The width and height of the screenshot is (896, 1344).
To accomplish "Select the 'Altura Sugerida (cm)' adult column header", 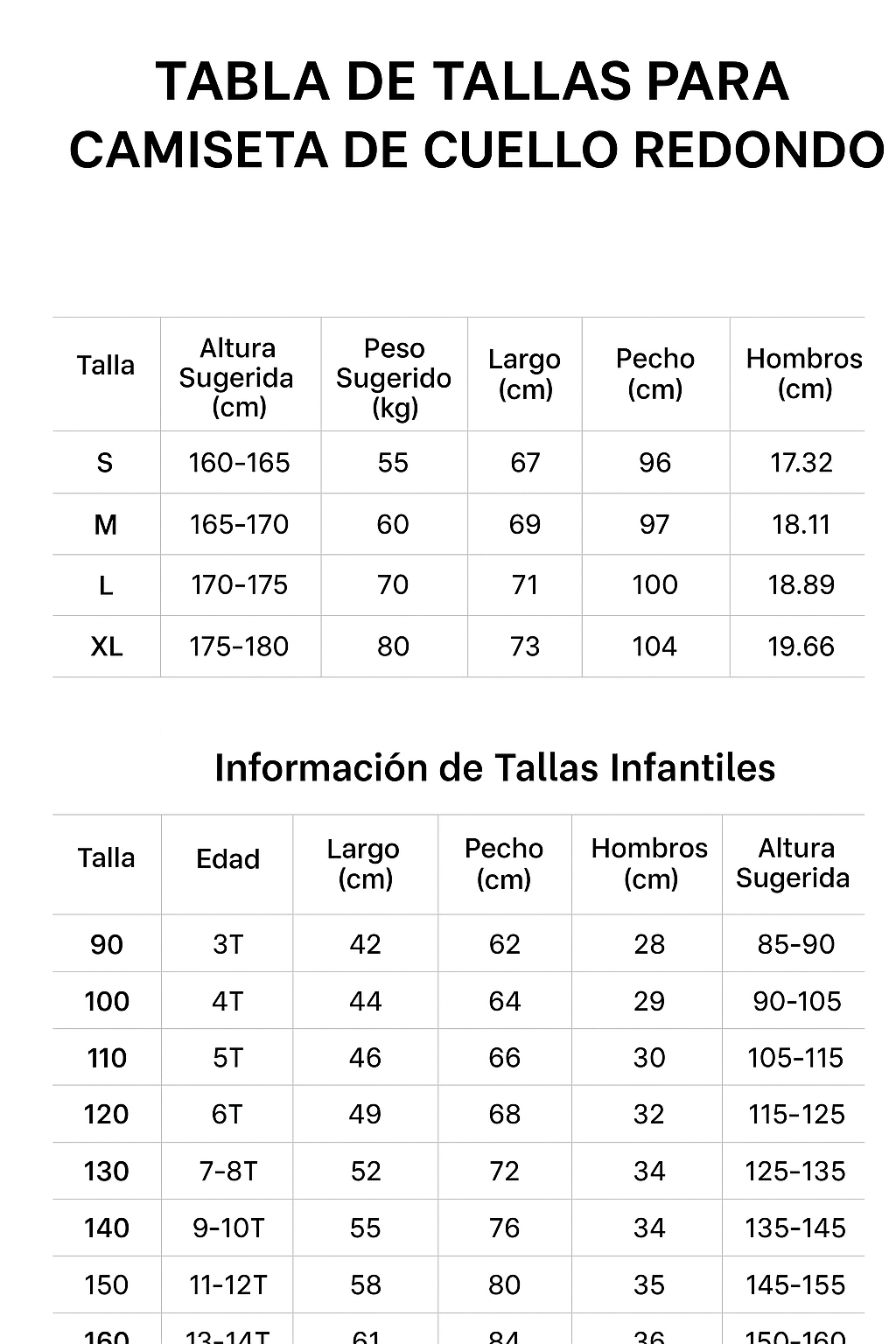I will pos(237,377).
